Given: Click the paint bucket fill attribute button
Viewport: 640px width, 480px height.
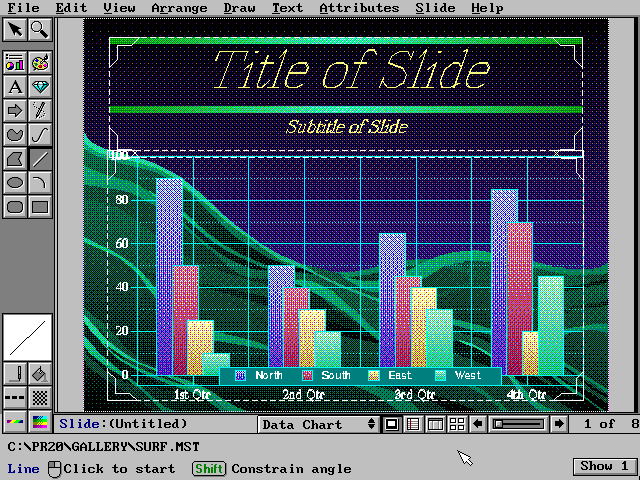Looking at the screenshot, I should [40, 373].
